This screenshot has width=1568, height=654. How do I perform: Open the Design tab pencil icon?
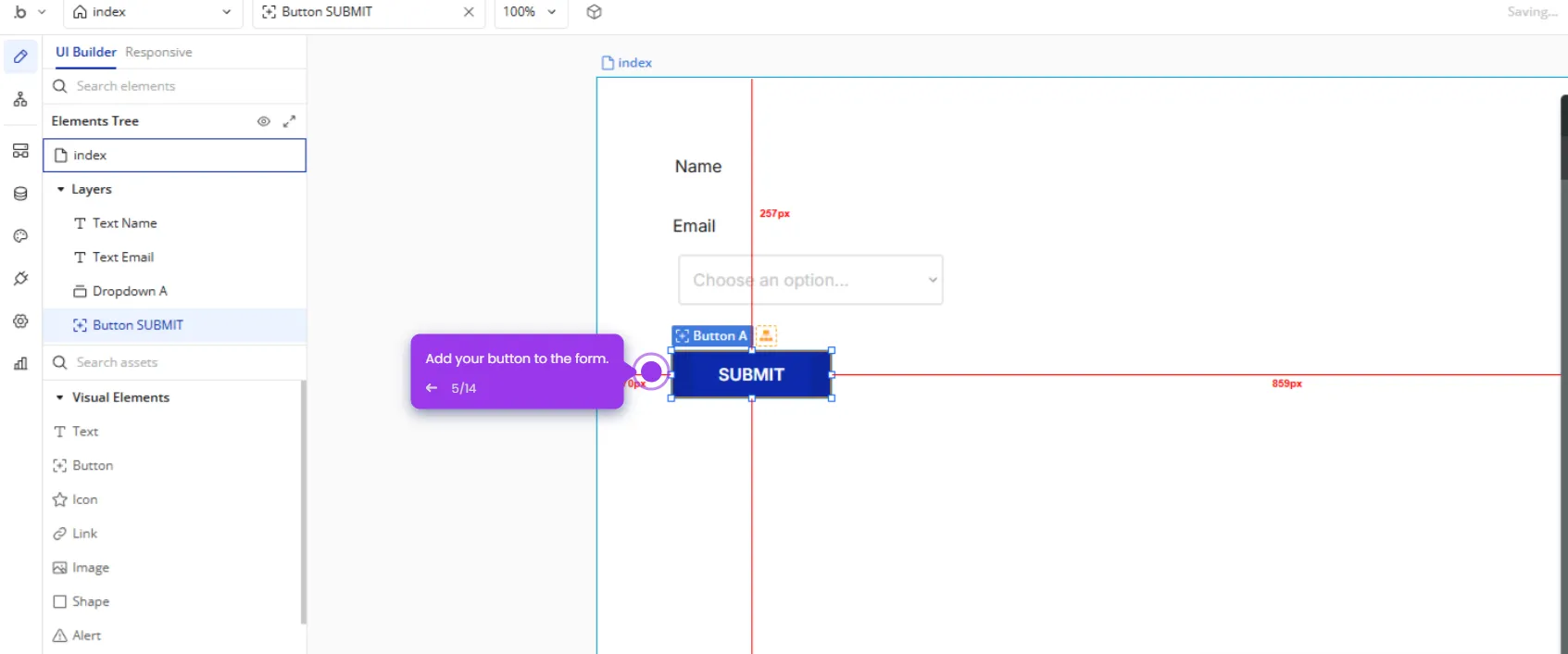pos(20,57)
